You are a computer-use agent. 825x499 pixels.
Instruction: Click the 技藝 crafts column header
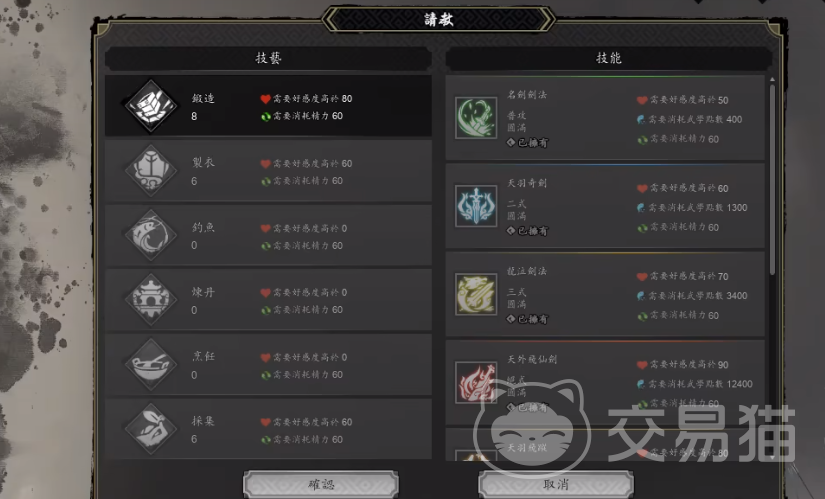[268, 58]
